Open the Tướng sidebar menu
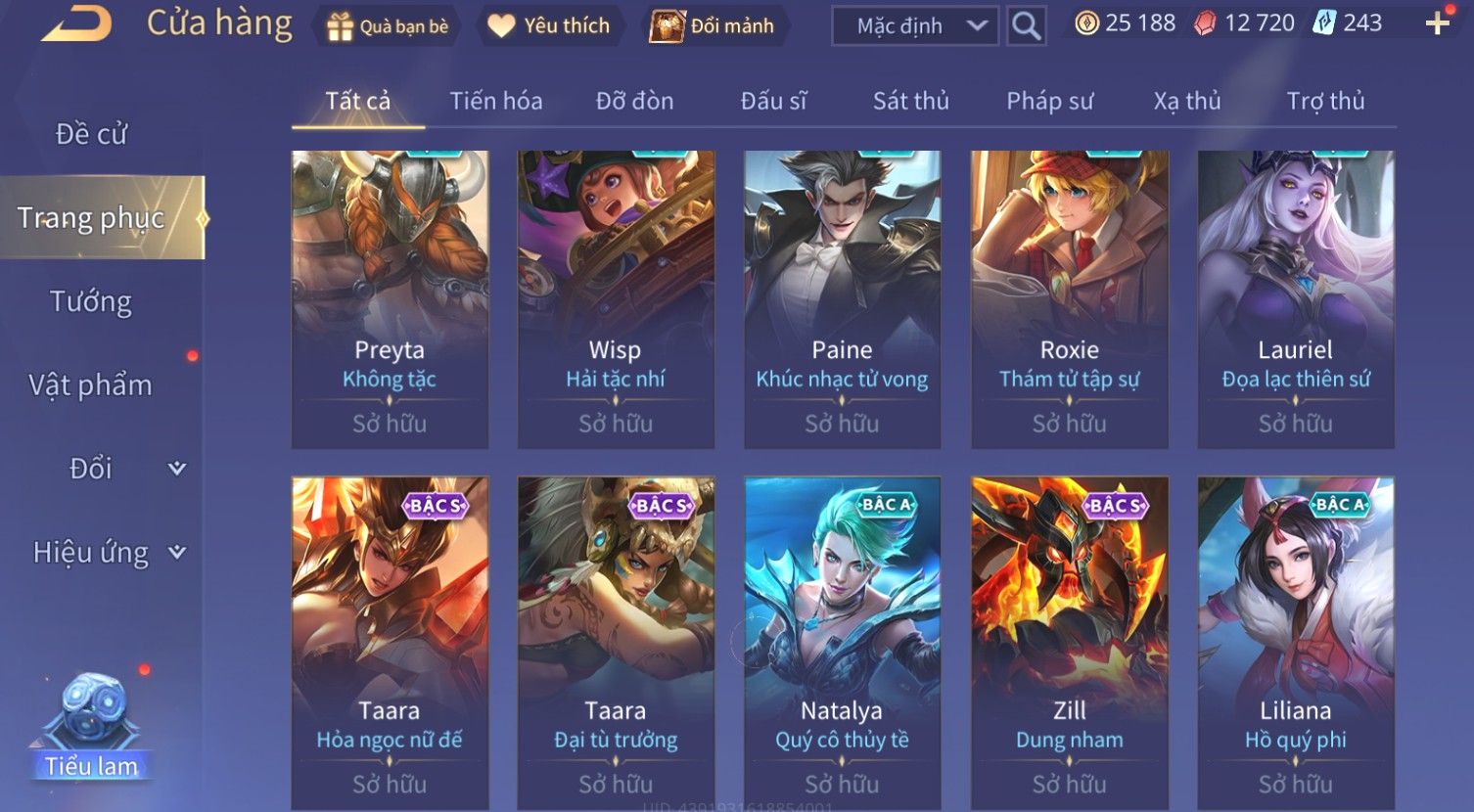 point(91,301)
